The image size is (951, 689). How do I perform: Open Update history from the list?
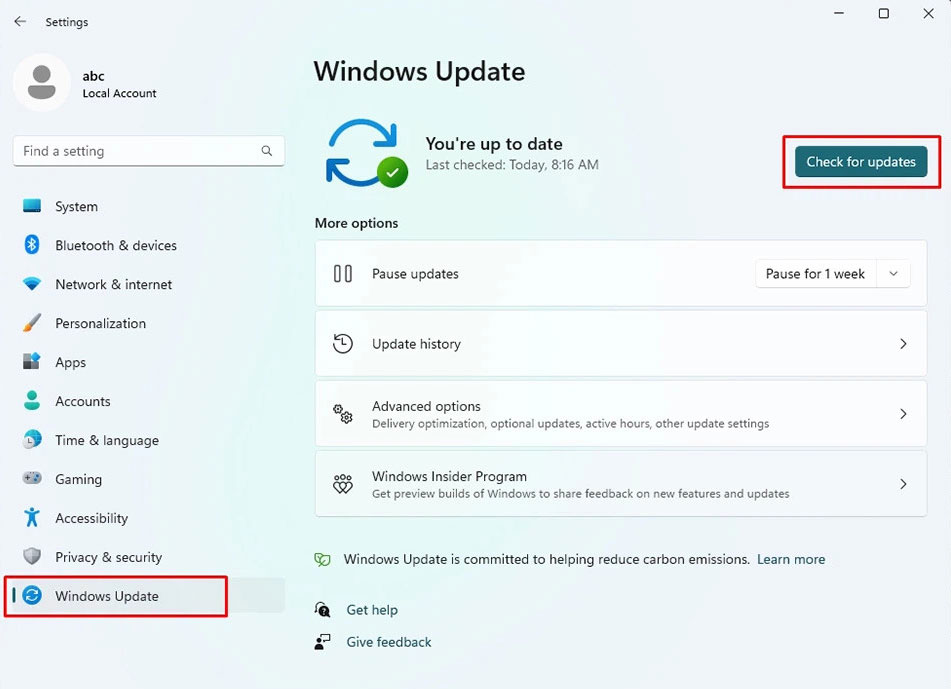(x=620, y=343)
